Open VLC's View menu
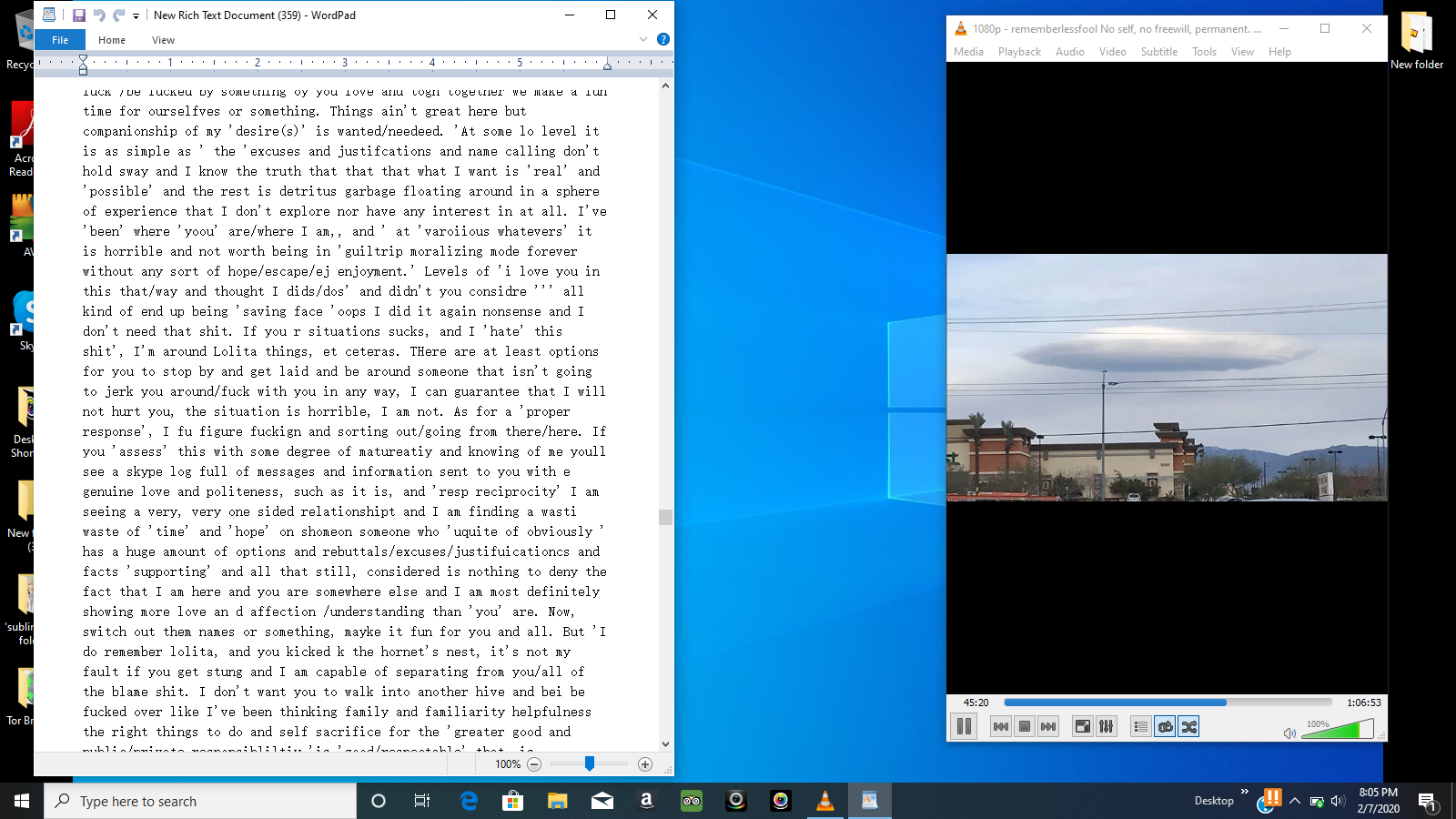1456x819 pixels. click(x=1242, y=52)
